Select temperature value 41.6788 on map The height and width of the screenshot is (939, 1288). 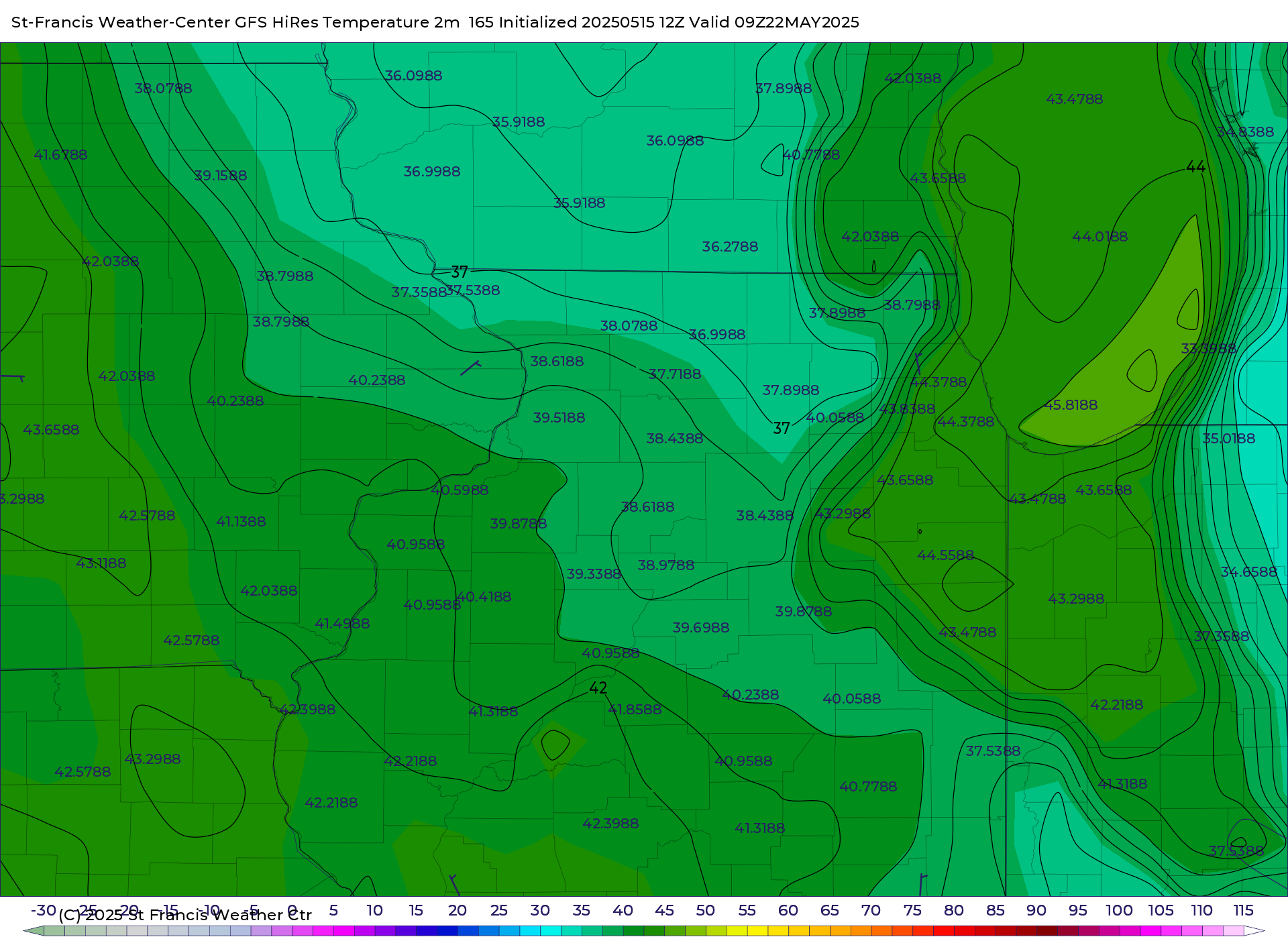(60, 155)
